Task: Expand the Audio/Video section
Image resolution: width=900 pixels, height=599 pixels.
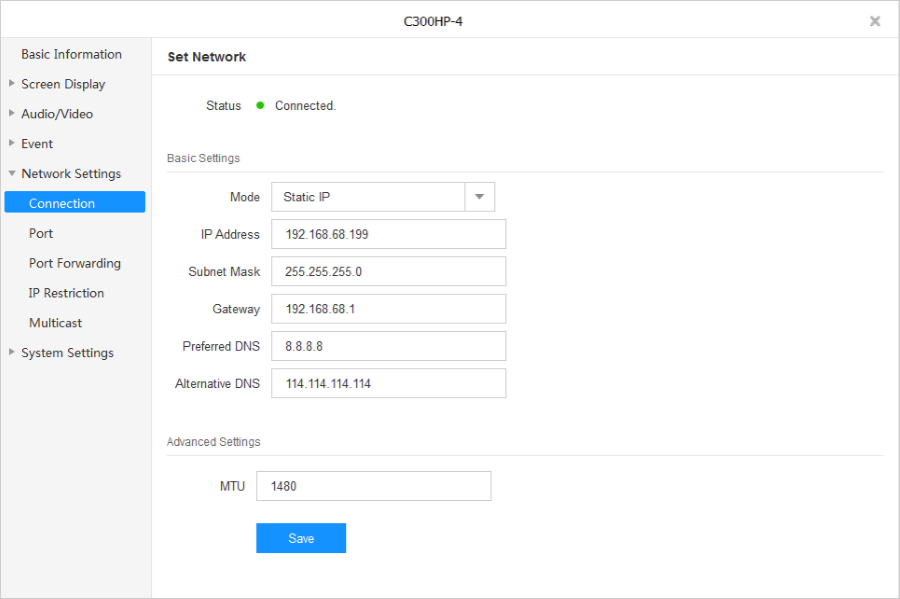Action: pyautogui.click(x=56, y=114)
